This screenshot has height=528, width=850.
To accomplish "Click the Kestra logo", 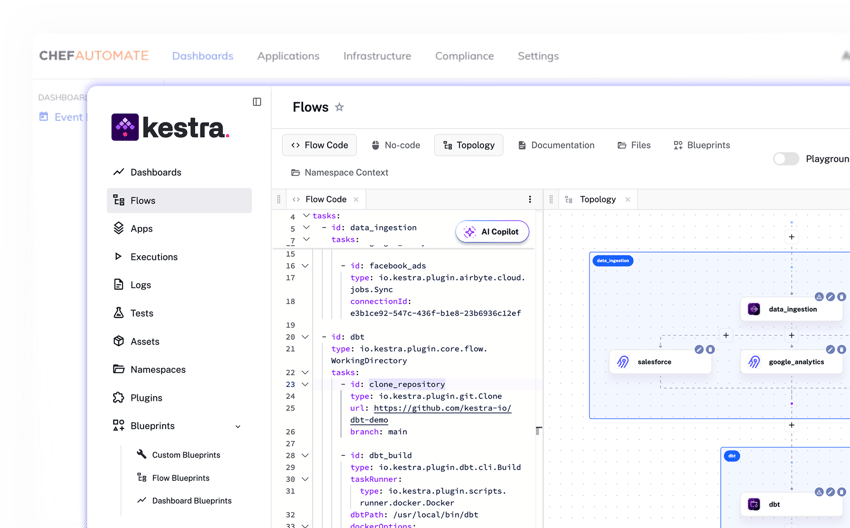I will pos(170,127).
